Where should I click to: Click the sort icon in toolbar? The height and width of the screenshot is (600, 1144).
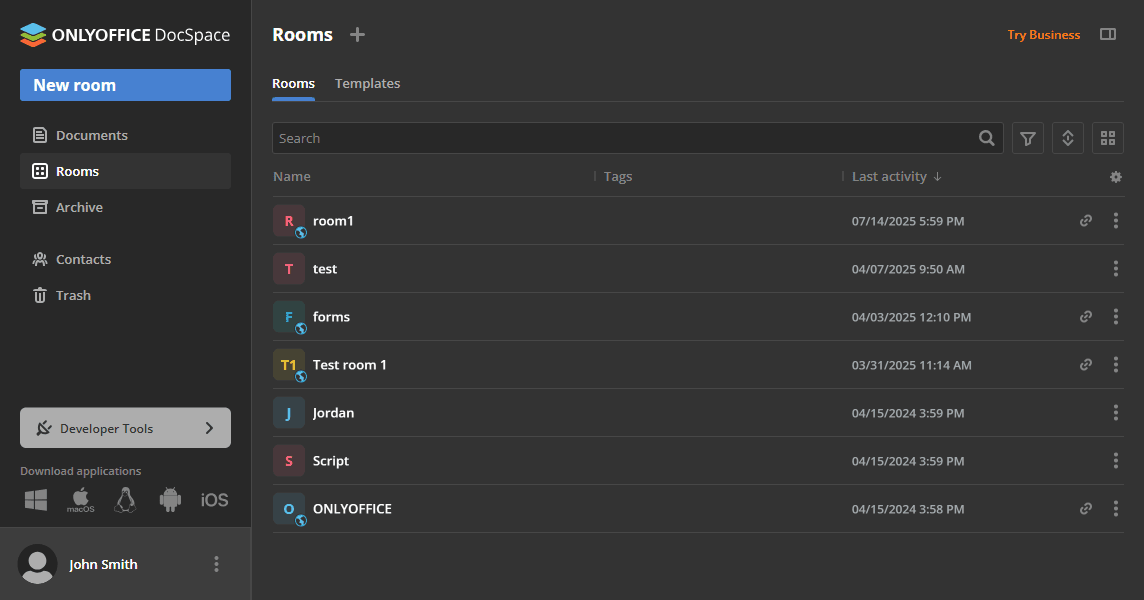(1068, 138)
